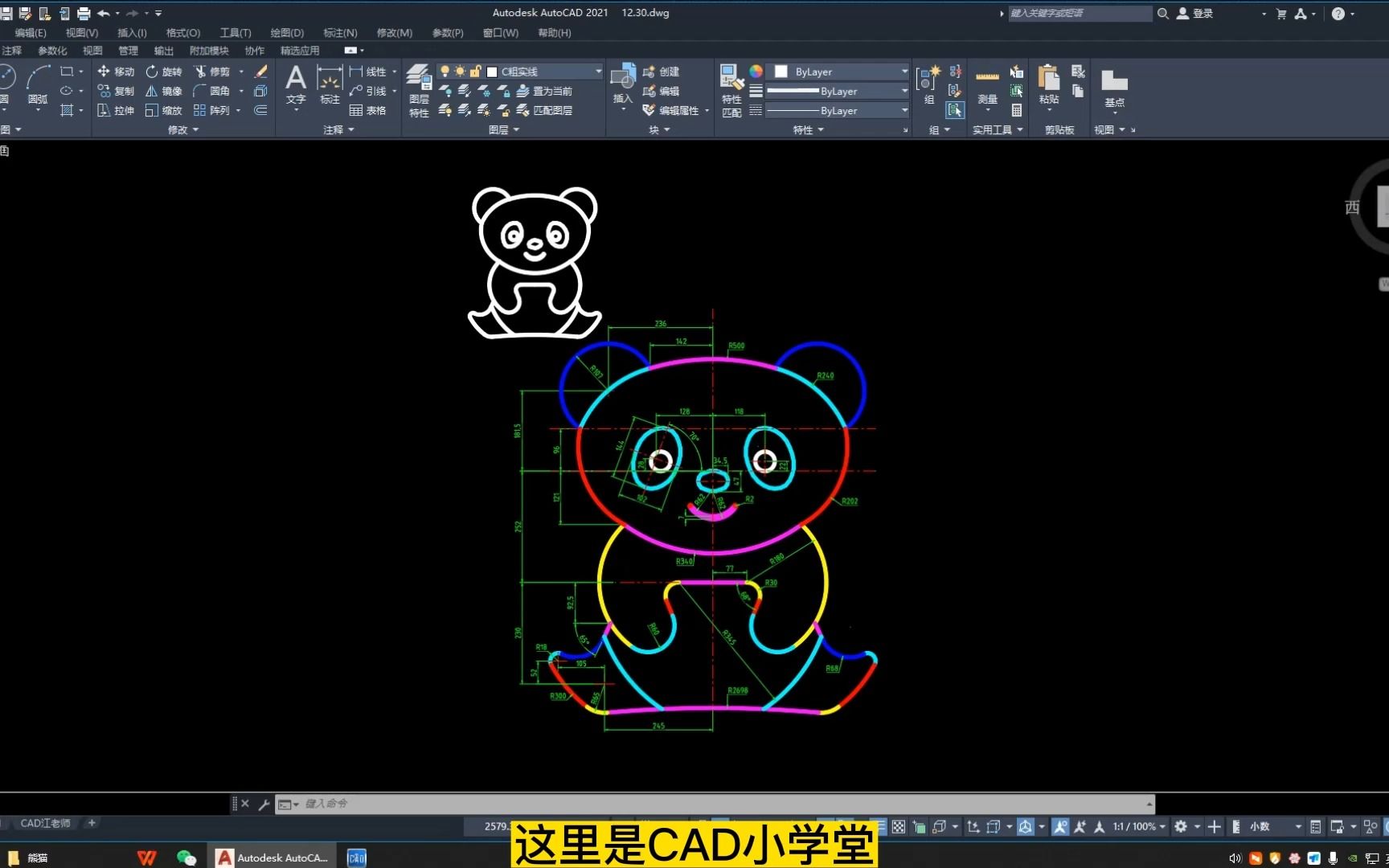This screenshot has height=868, width=1389.
Task: Open the 格式(O) menu
Action: 182,33
